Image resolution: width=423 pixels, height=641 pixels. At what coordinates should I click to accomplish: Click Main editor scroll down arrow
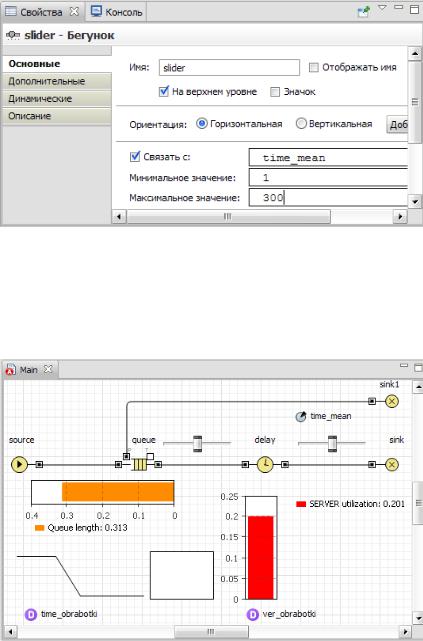tap(418, 618)
